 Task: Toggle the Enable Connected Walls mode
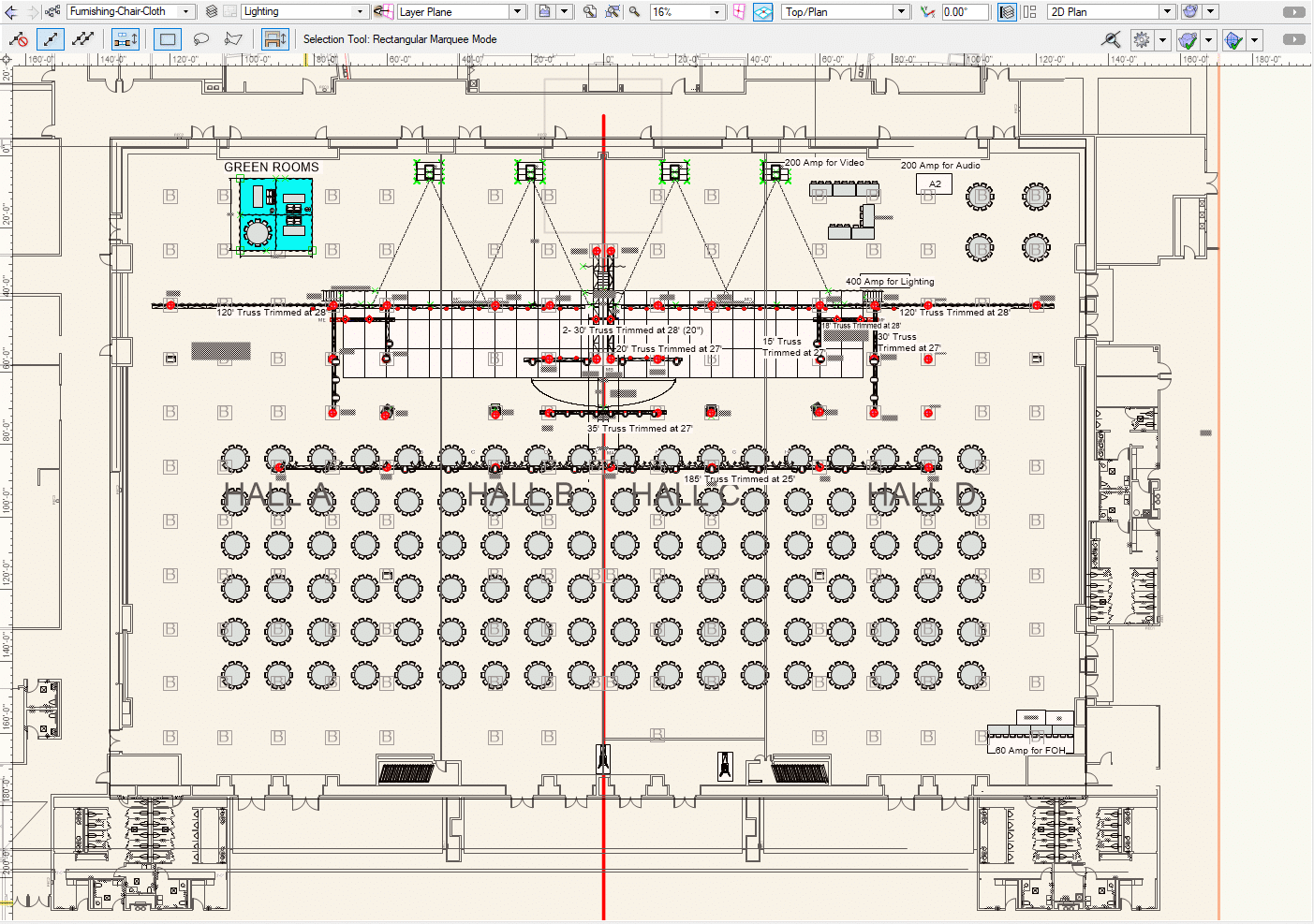point(125,39)
